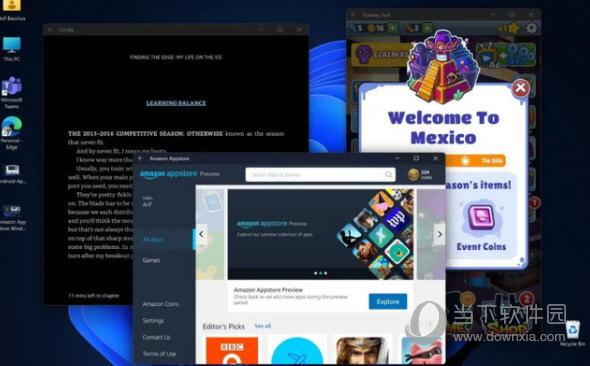This screenshot has height=366, width=590.
Task: Open the Amazon Coins balance icon
Action: click(413, 175)
